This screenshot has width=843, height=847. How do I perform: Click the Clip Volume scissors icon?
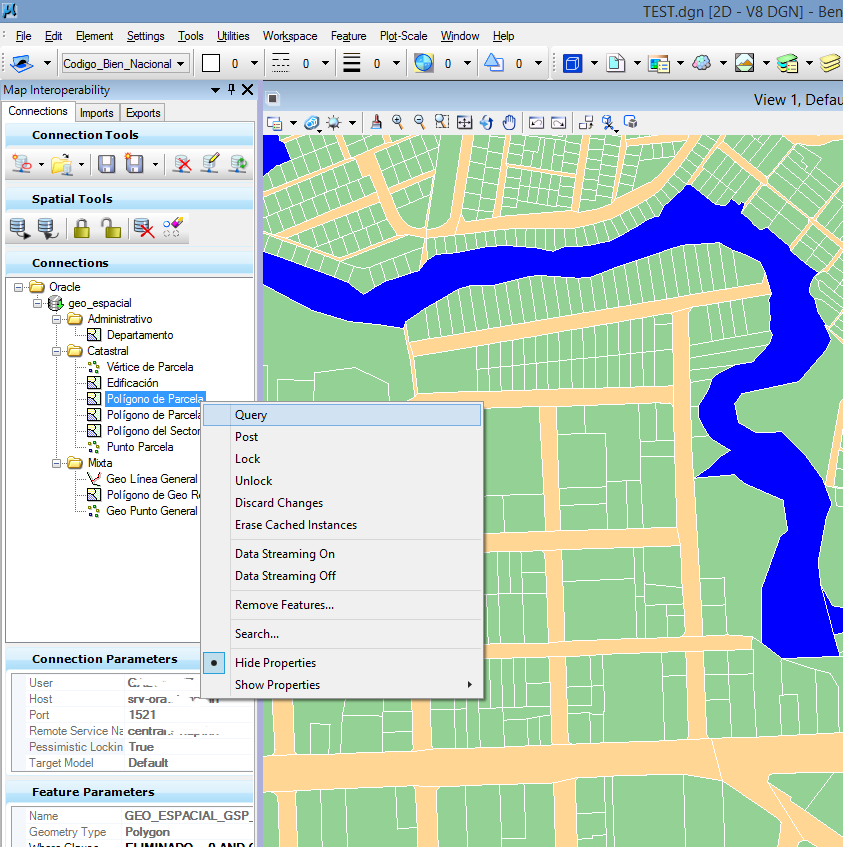609,123
